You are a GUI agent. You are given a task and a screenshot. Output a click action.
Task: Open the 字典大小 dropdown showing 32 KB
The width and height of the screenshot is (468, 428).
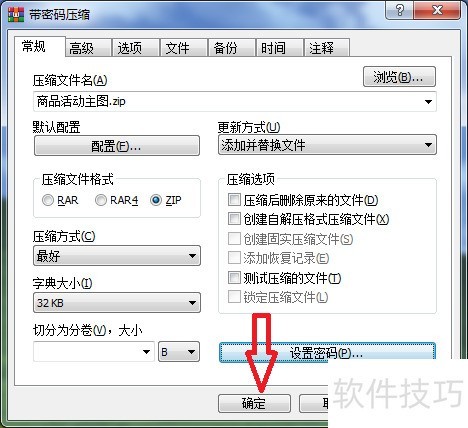pyautogui.click(x=117, y=303)
